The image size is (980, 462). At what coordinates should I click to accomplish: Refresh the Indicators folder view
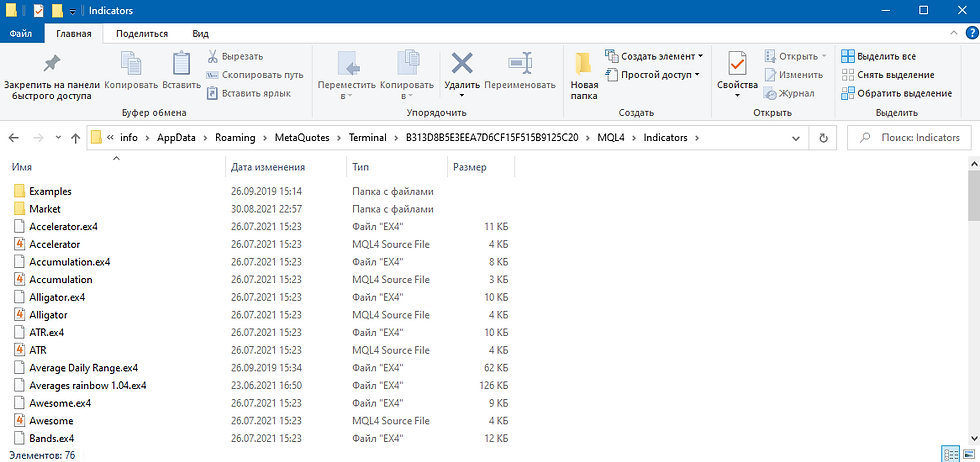[823, 138]
